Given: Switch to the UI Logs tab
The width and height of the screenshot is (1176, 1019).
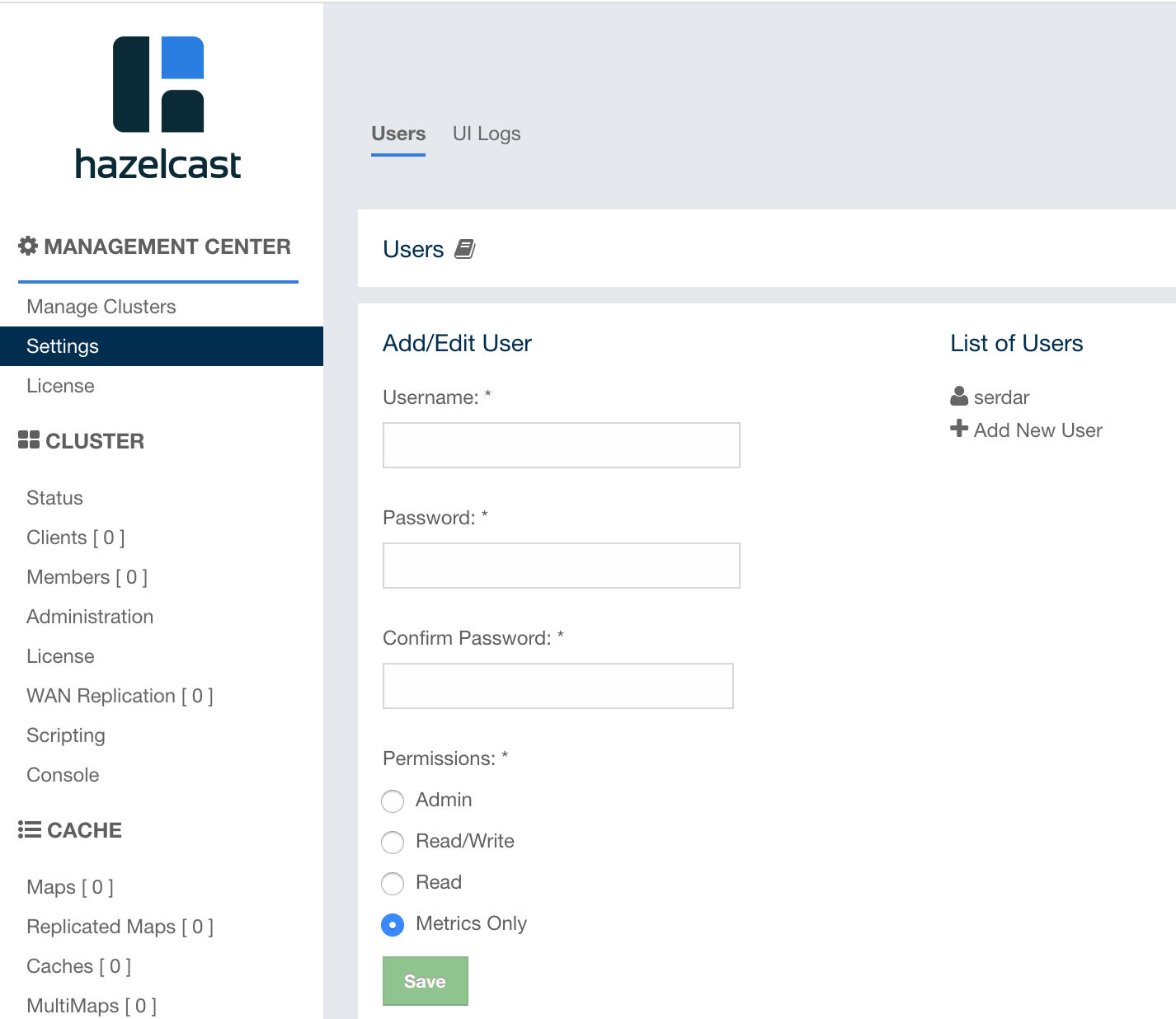Looking at the screenshot, I should [x=487, y=134].
